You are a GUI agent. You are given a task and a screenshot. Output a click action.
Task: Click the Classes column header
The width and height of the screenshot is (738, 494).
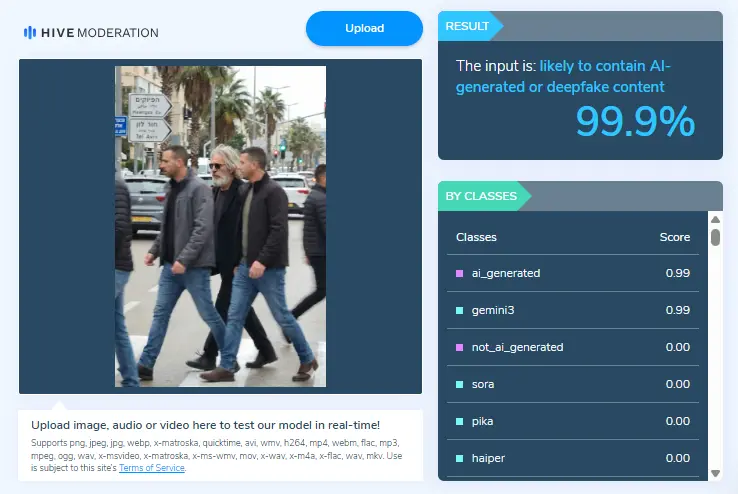pos(476,237)
